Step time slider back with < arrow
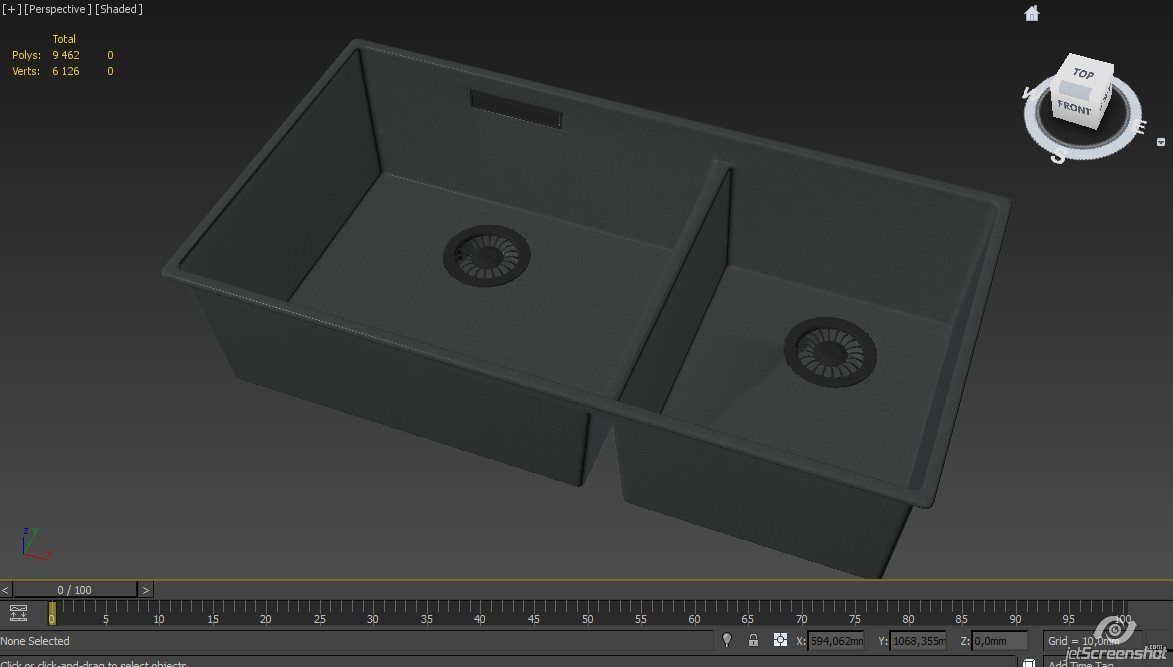The height and width of the screenshot is (667, 1173). point(6,590)
